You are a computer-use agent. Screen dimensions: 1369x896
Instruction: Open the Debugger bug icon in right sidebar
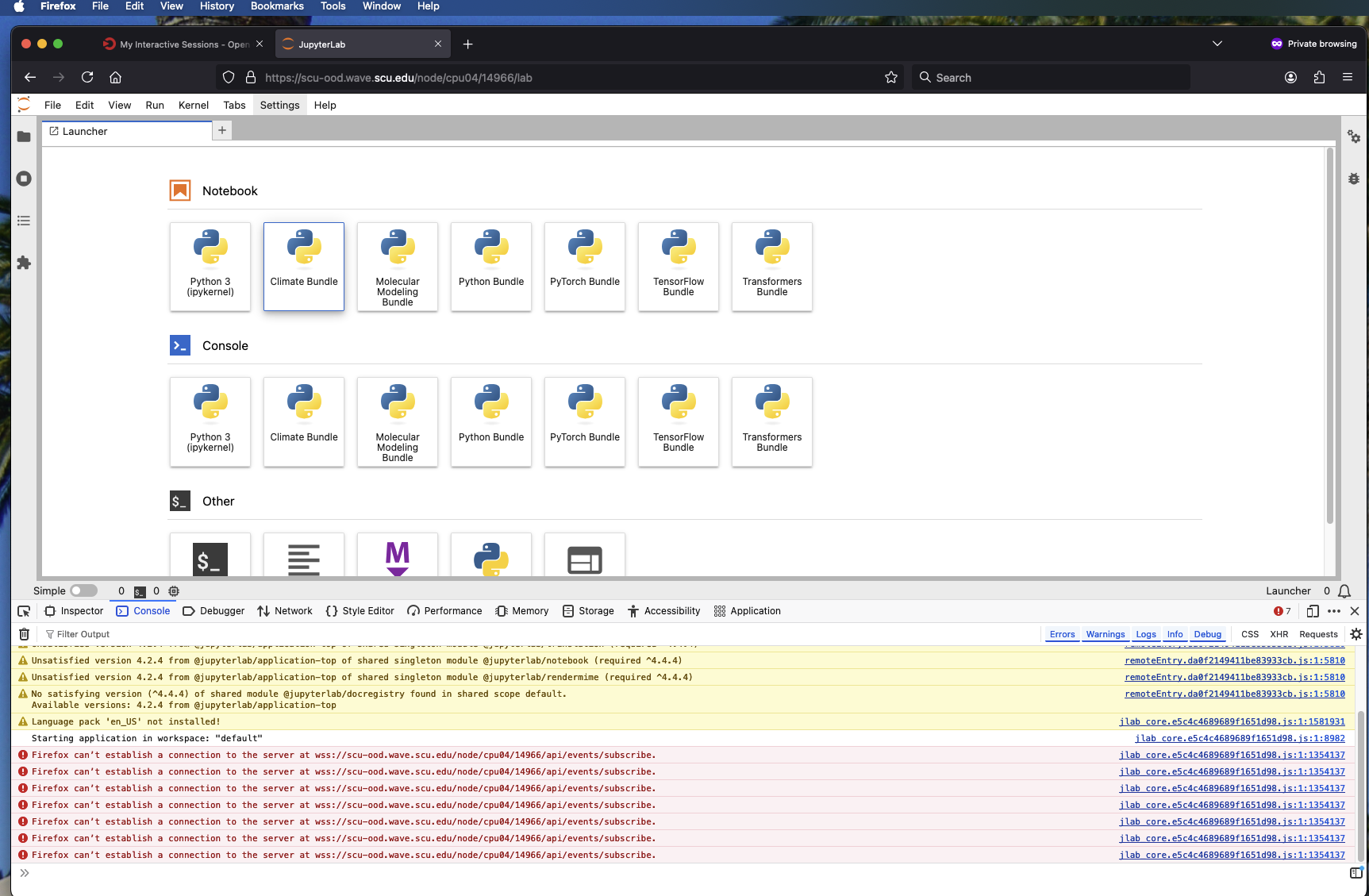[x=1354, y=179]
